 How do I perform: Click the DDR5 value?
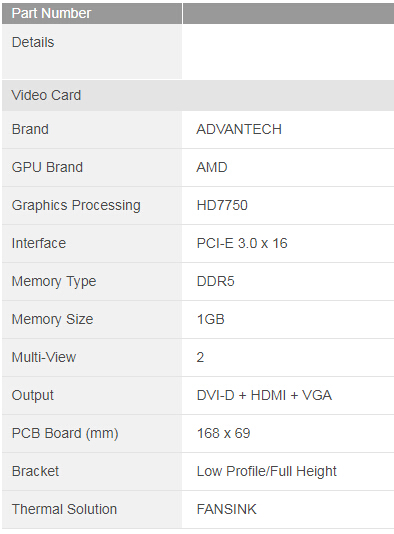[x=216, y=281]
